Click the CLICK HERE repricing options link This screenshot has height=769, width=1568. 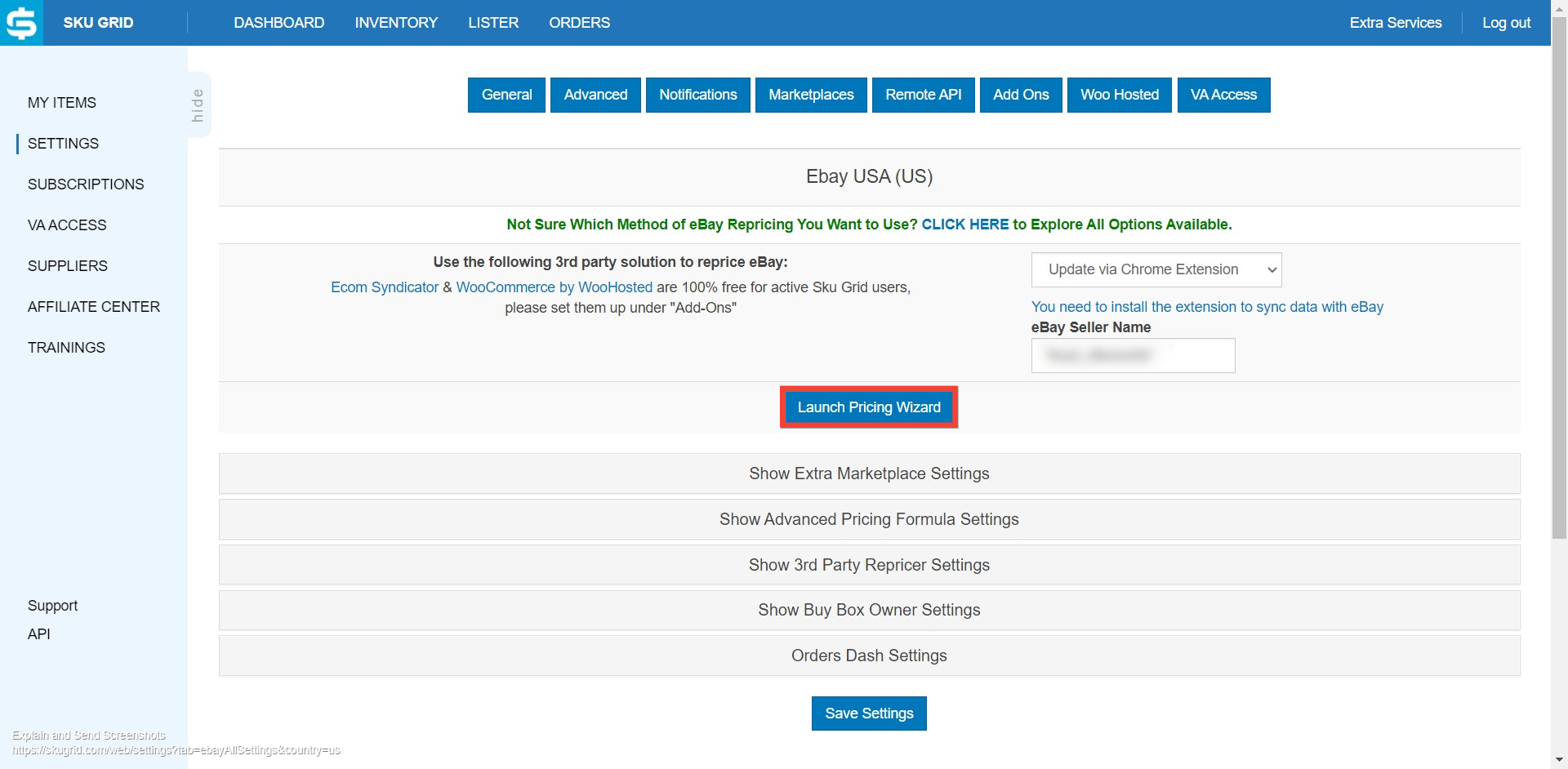point(965,224)
